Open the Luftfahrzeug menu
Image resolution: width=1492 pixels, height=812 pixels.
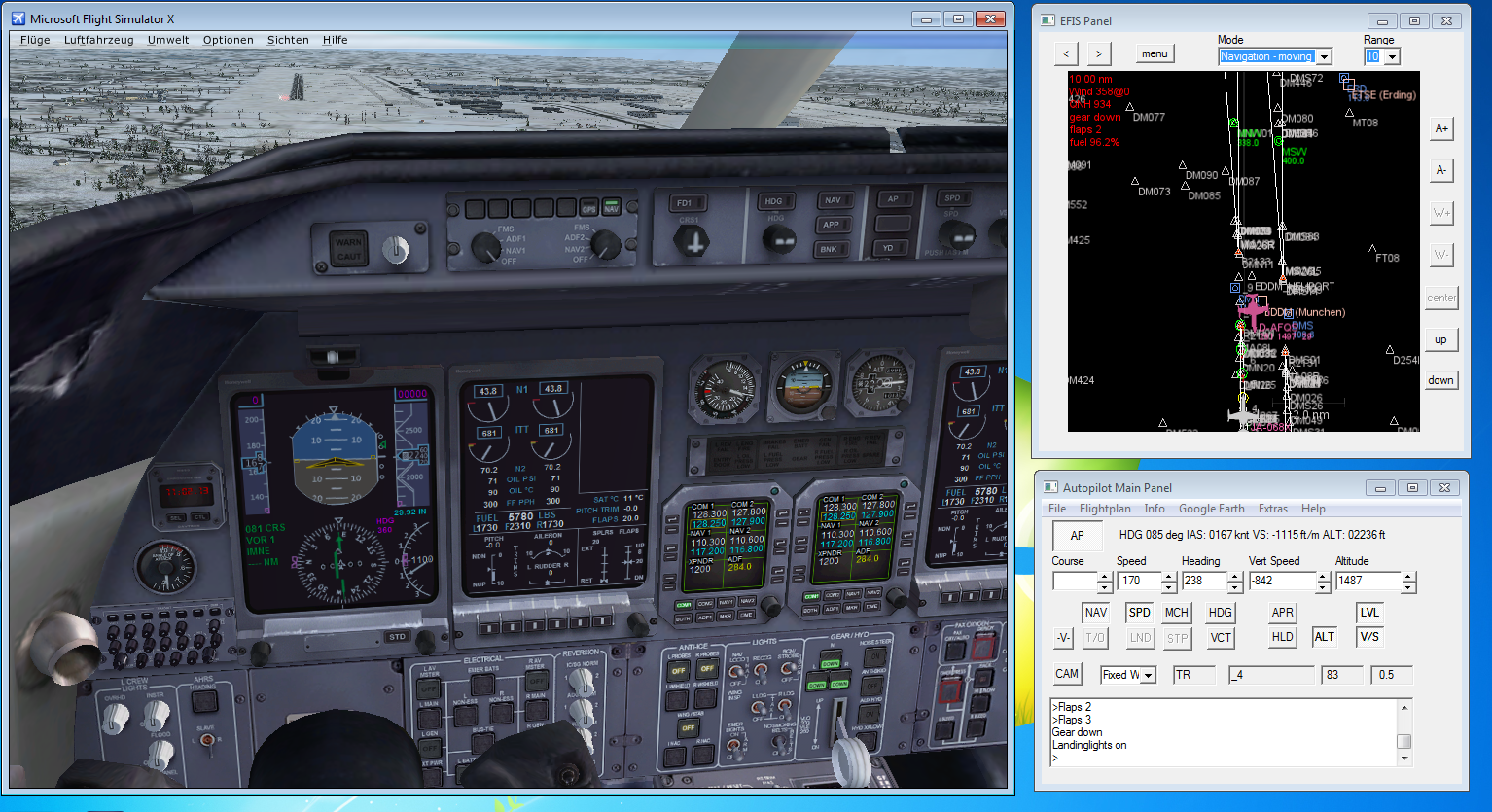point(99,40)
